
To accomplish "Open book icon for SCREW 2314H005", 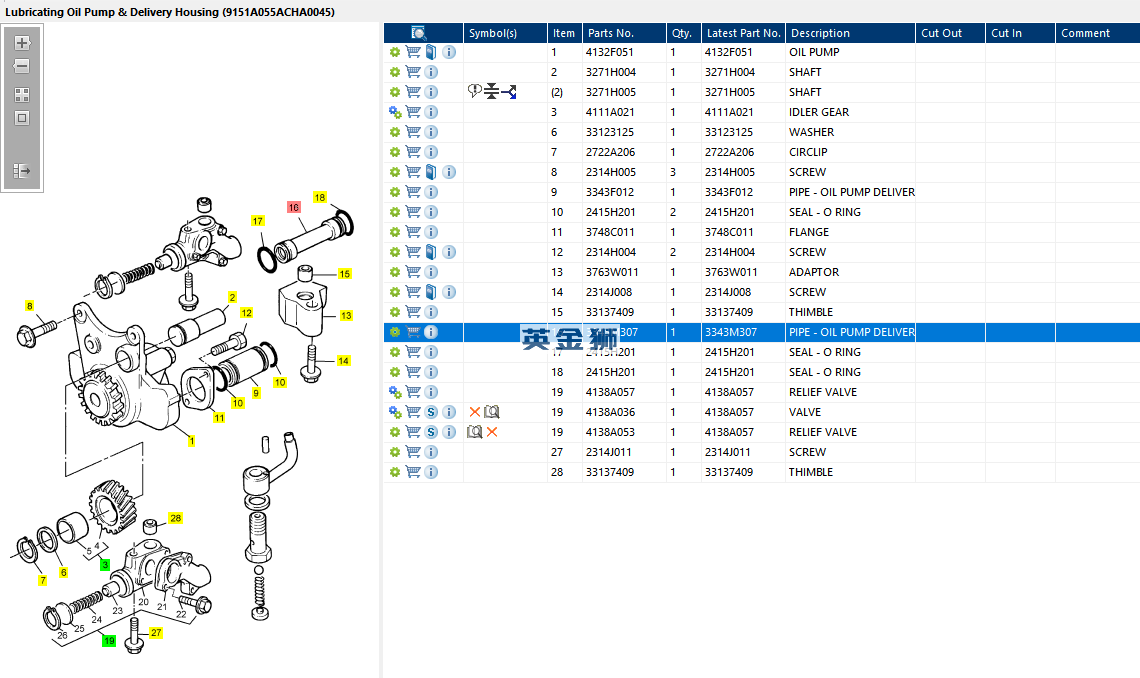I will [x=431, y=172].
